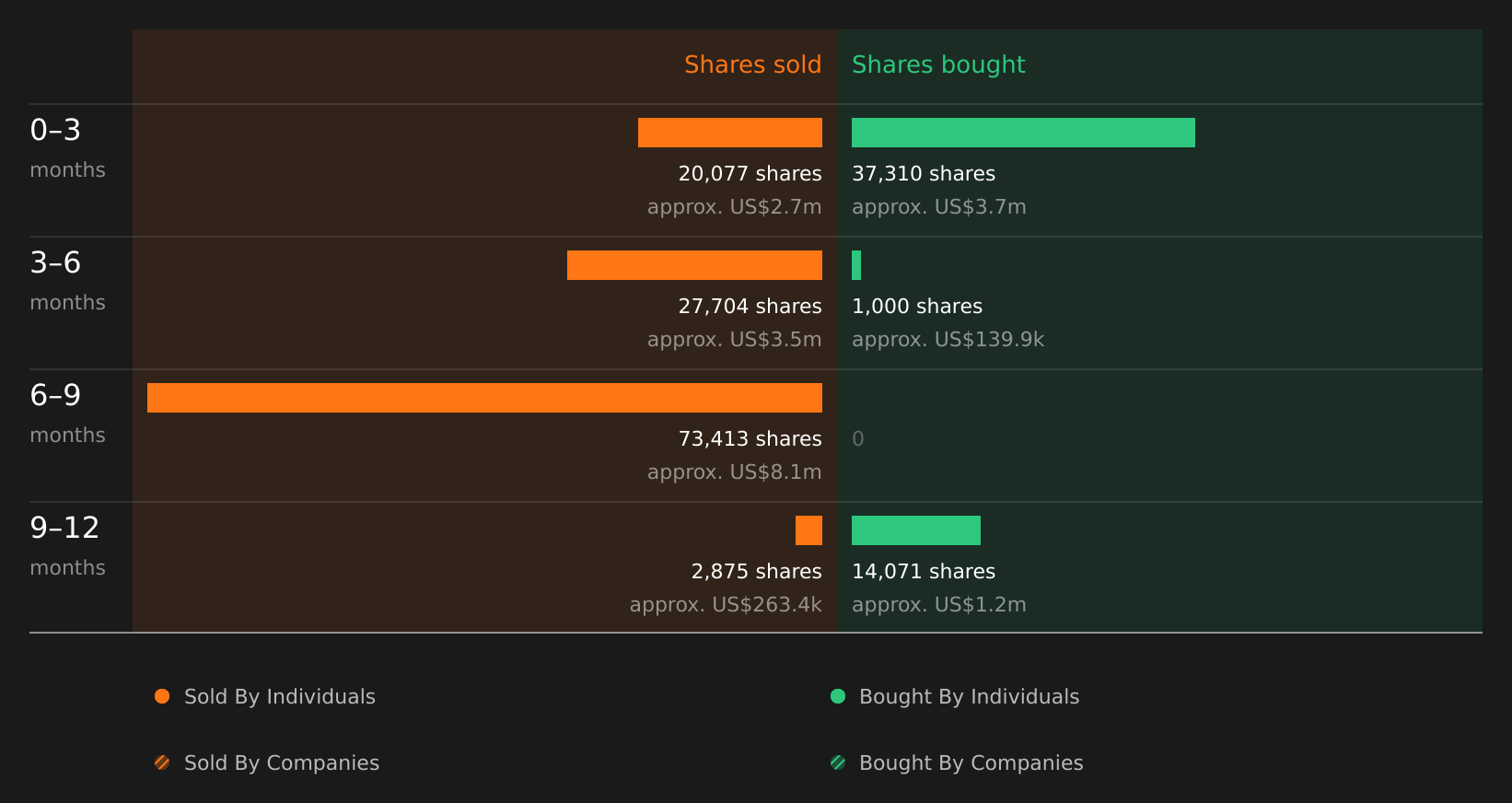Viewport: 1512px width, 803px height.
Task: Click the 0–3 months green bought bar
Action: coord(1023,133)
